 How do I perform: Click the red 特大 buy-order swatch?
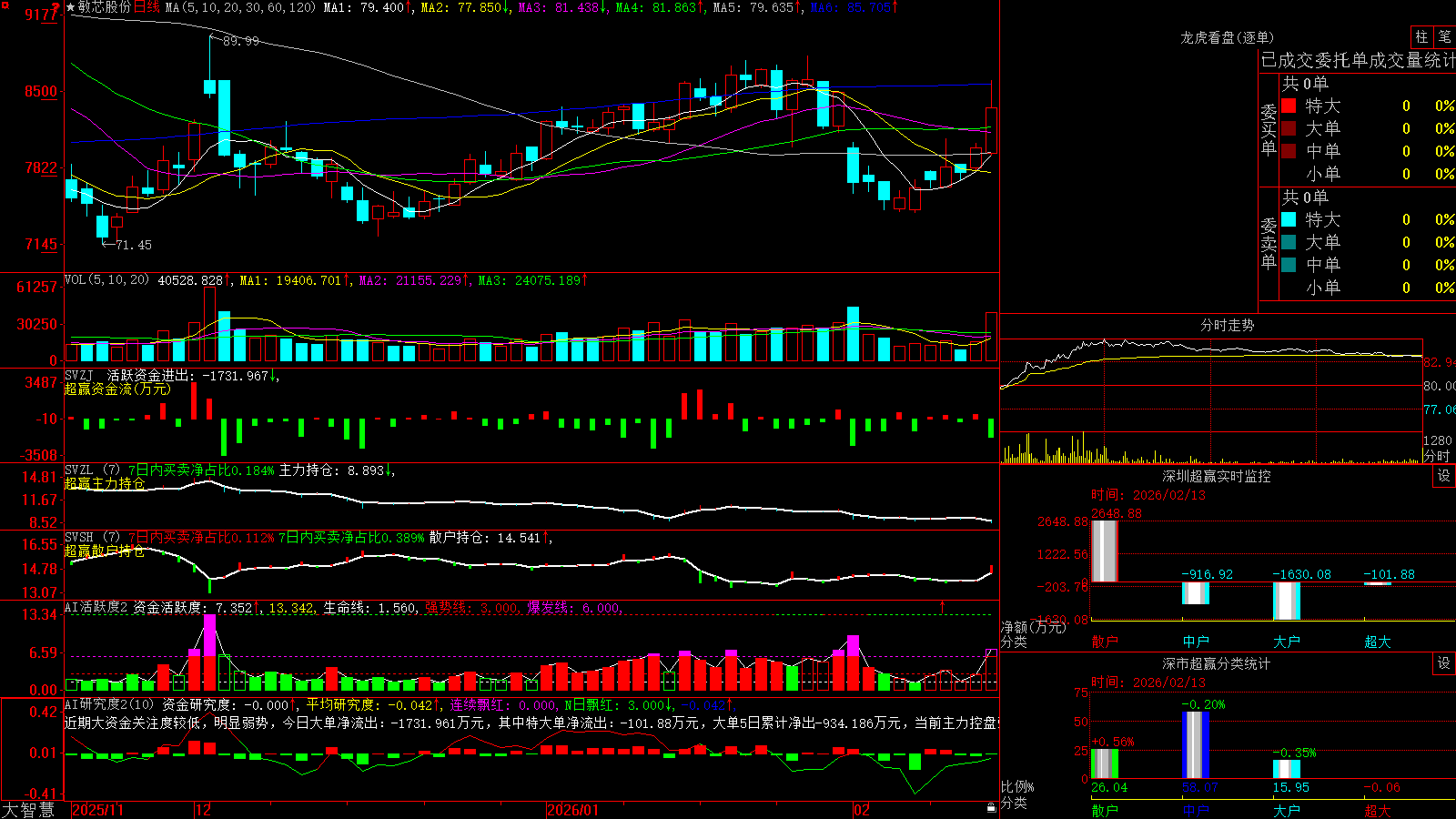pos(1289,106)
